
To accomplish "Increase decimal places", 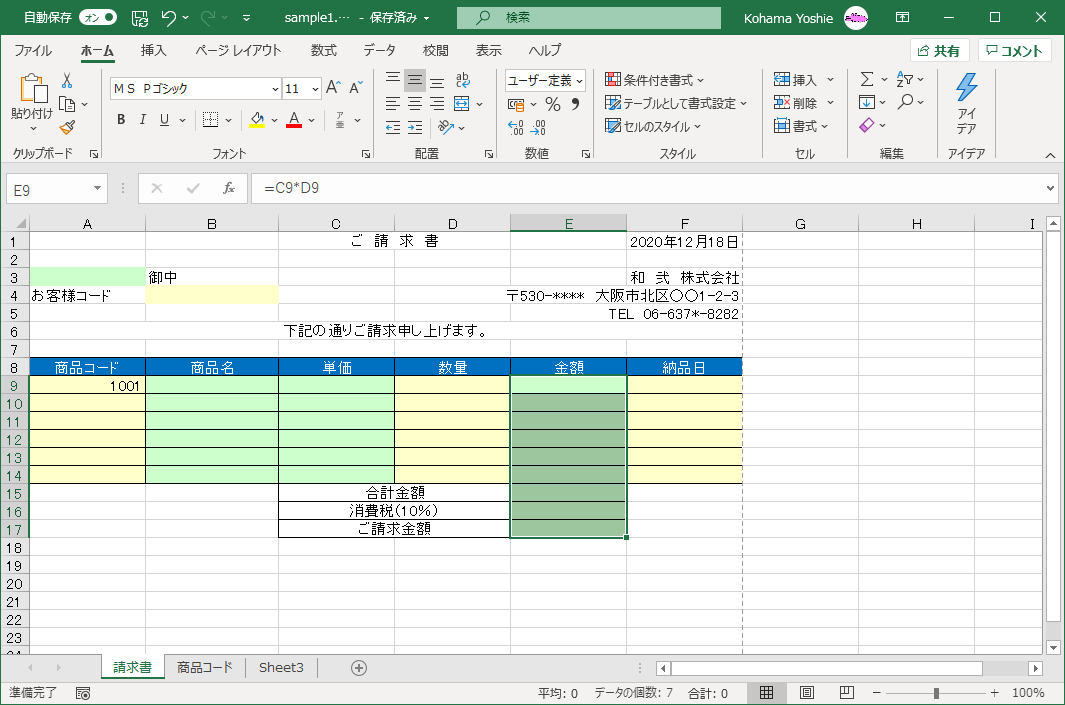I will [x=516, y=127].
